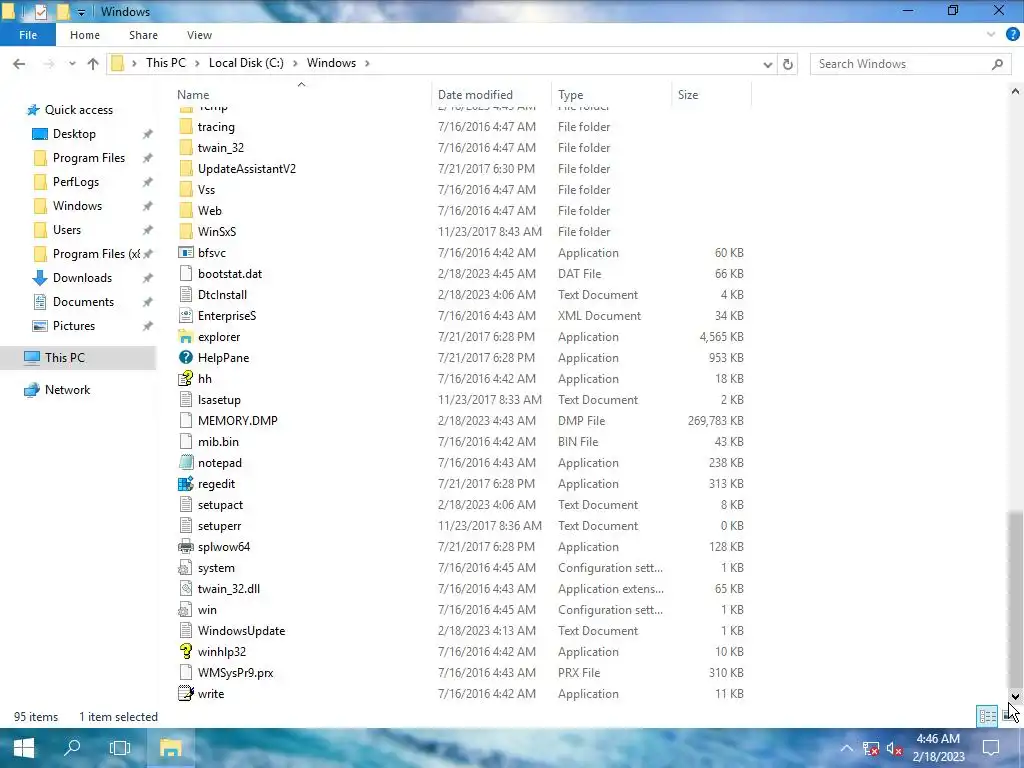The width and height of the screenshot is (1024, 768).
Task: Show hidden tray icons chevron
Action: (846, 748)
